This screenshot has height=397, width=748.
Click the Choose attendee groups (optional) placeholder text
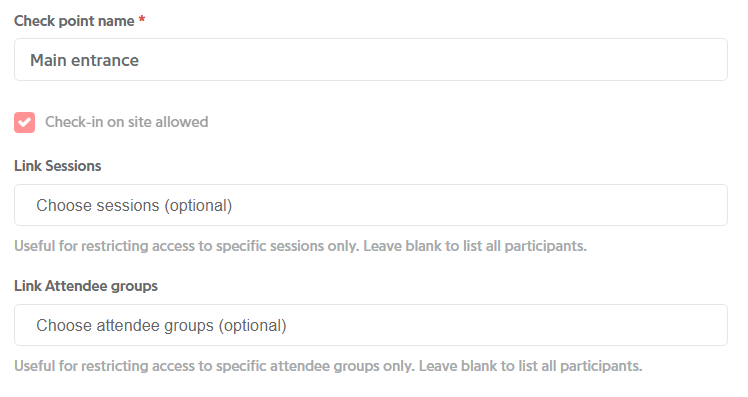click(x=161, y=325)
